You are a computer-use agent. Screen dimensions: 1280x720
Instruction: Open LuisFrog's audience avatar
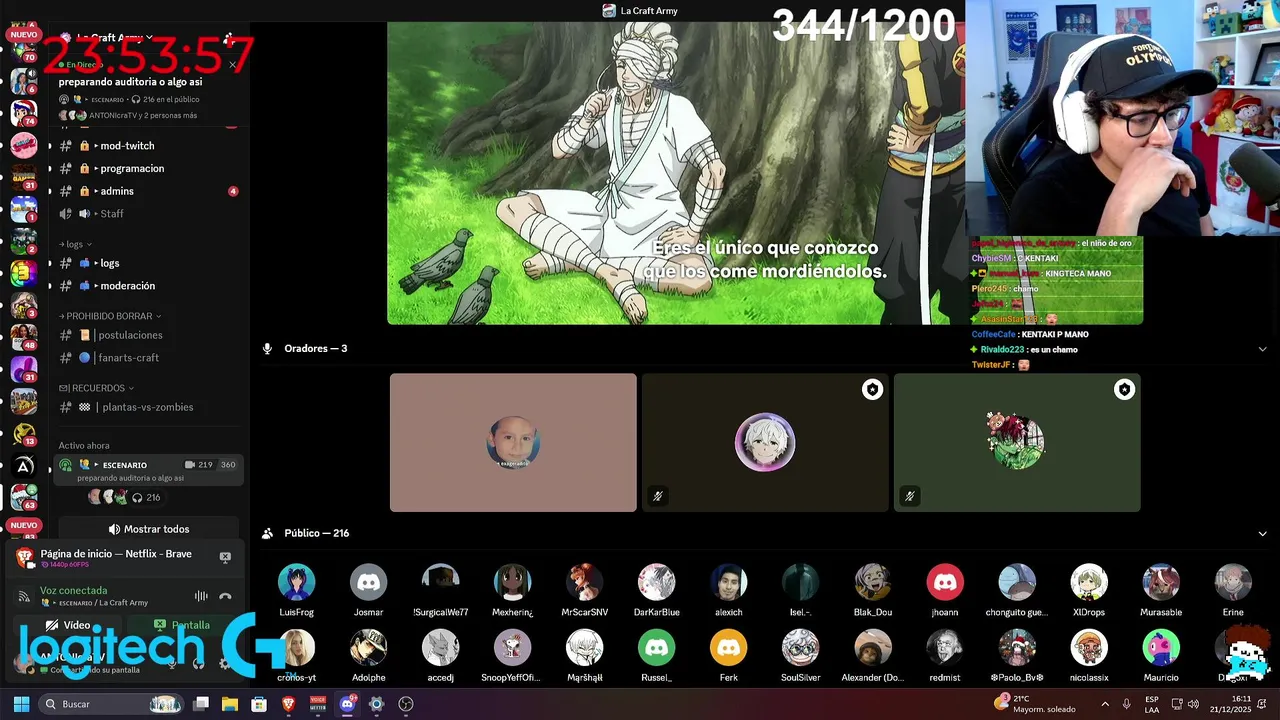[x=296, y=582]
